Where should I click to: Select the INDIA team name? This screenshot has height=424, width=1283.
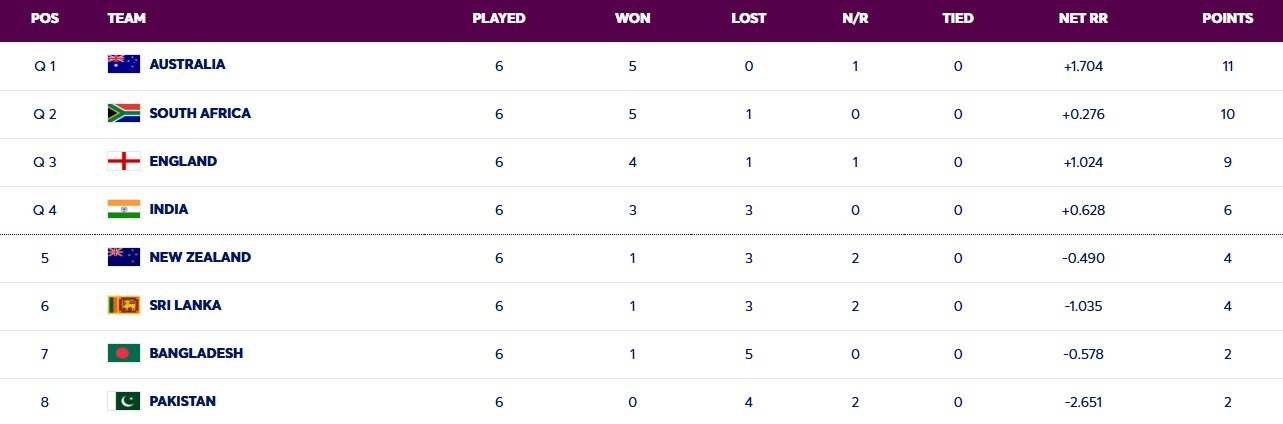coord(169,209)
